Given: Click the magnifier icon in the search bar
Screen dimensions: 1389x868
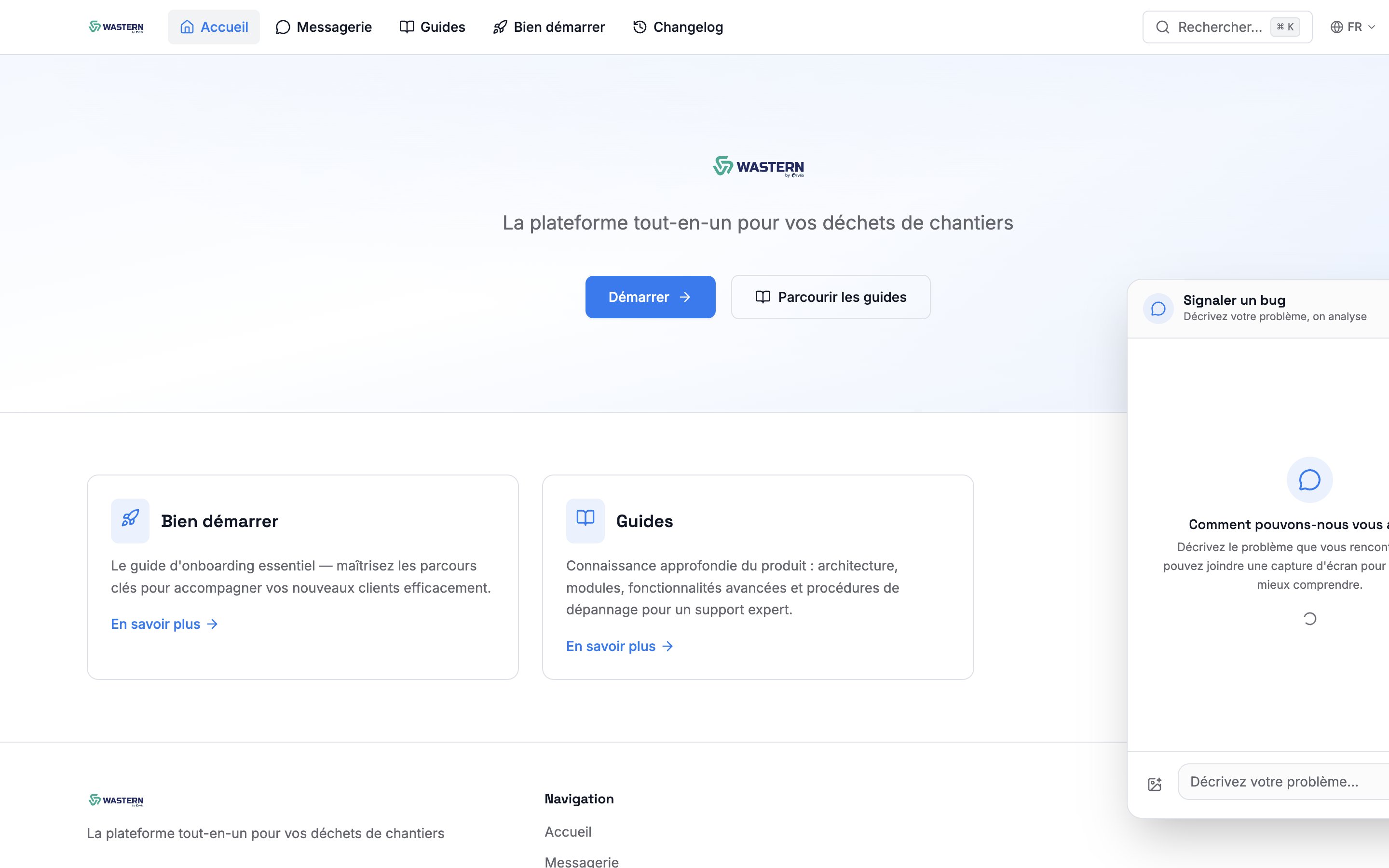Looking at the screenshot, I should pos(1163,27).
